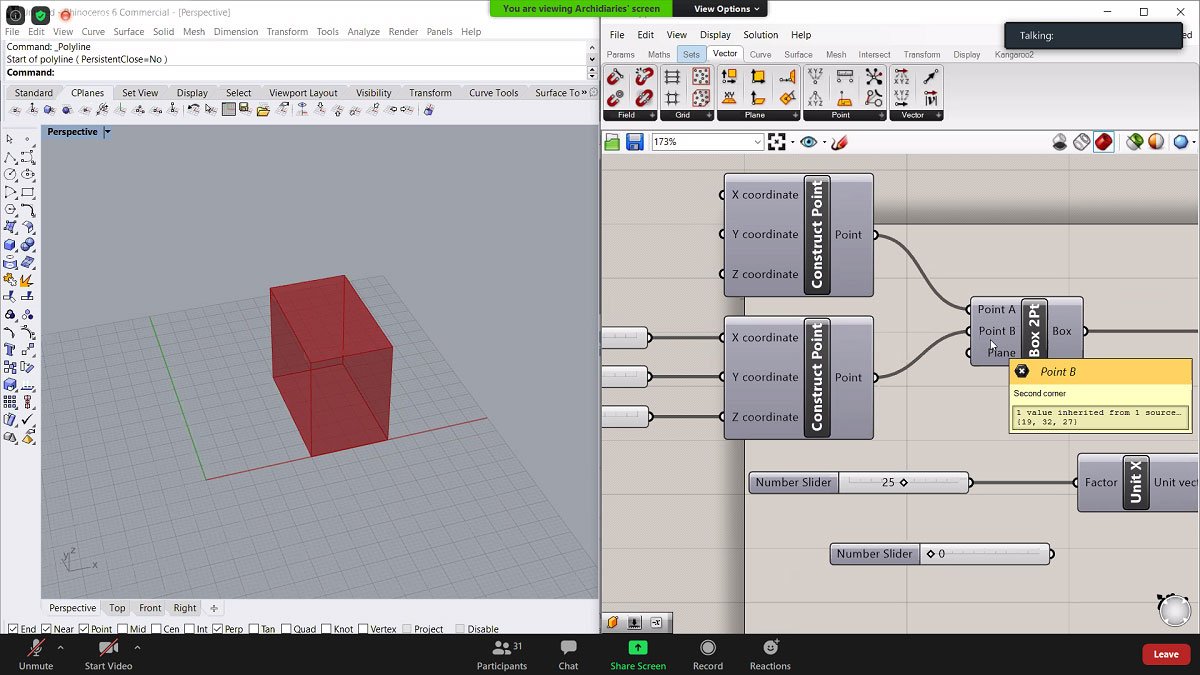This screenshot has height=675, width=1200.
Task: Open a file with the green folder icon
Action: pyautogui.click(x=613, y=143)
